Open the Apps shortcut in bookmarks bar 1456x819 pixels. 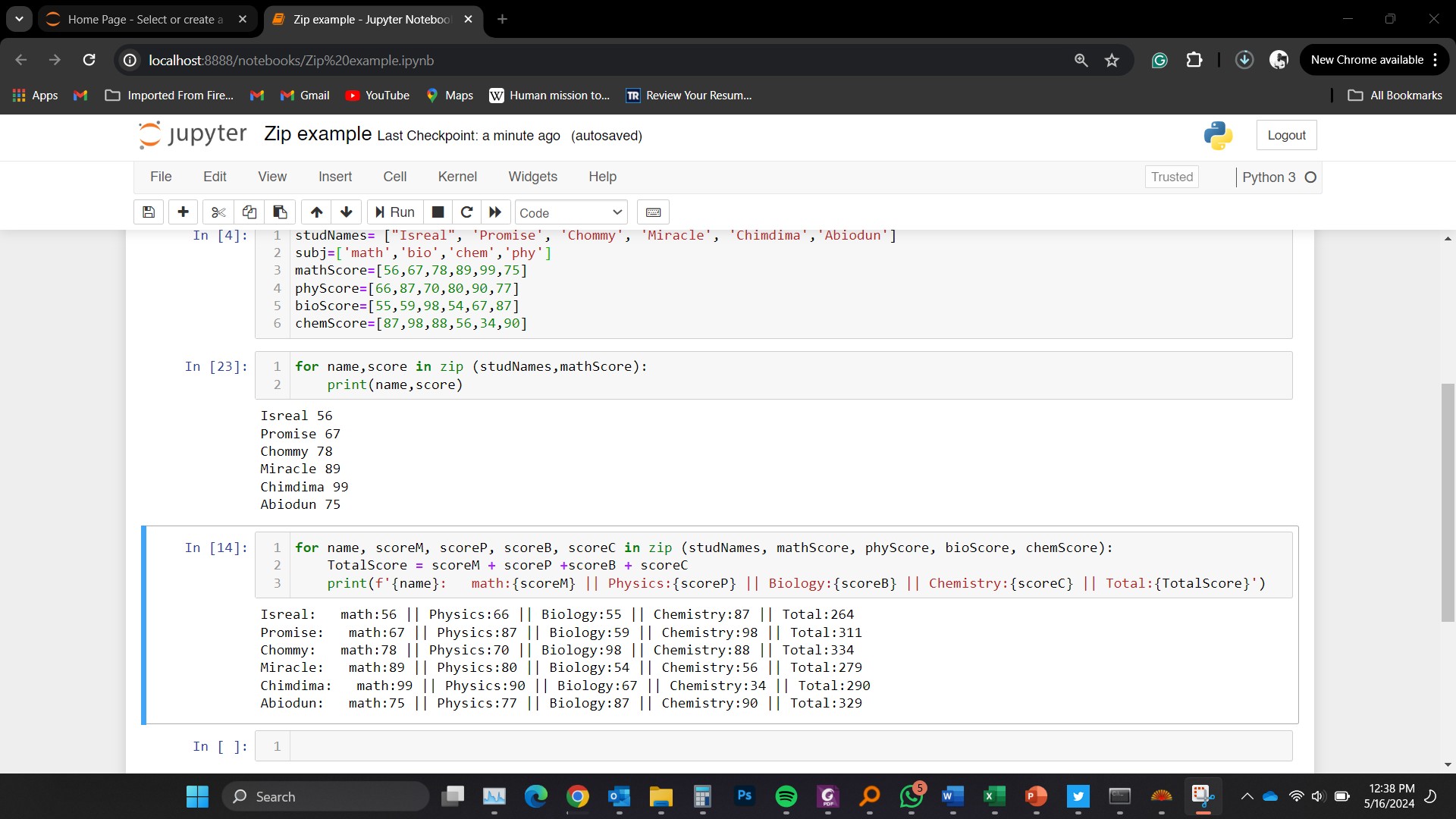tap(35, 96)
